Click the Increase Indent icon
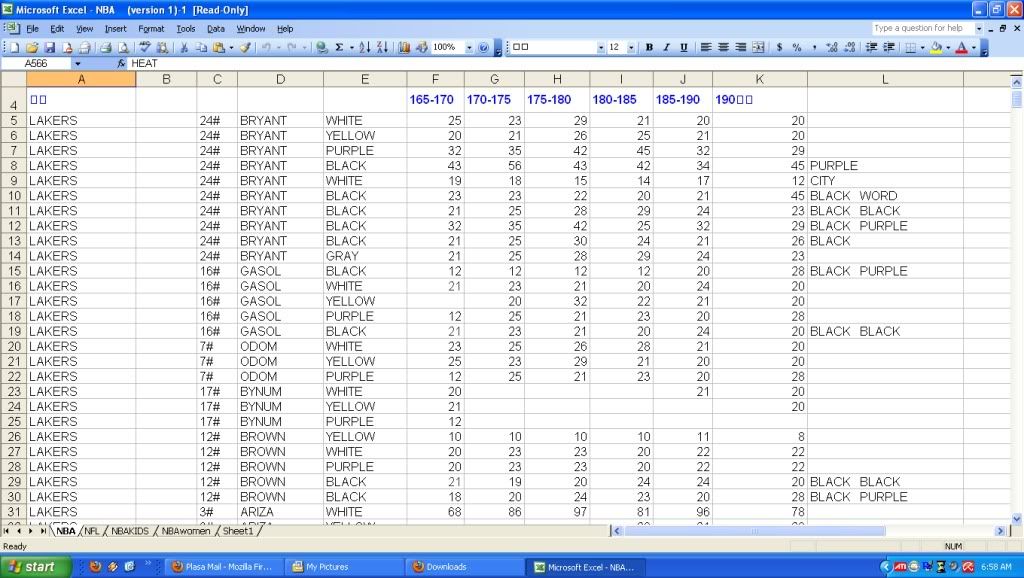This screenshot has width=1024, height=578. tap(889, 47)
